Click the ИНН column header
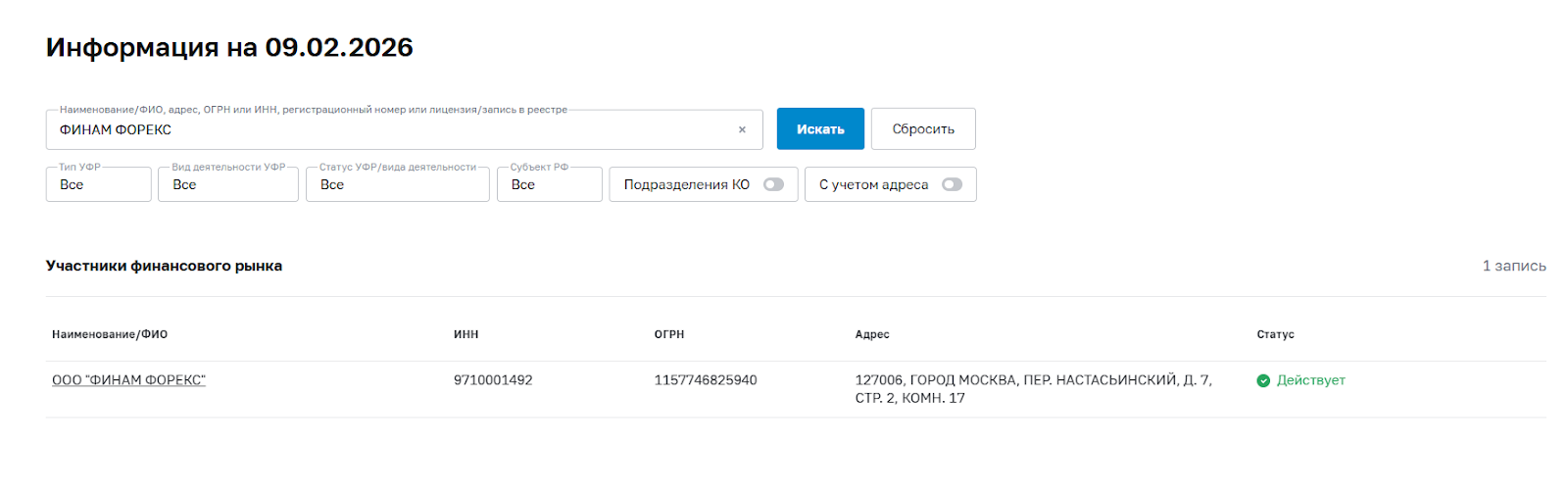Viewport: 1568px width, 496px height. (465, 334)
